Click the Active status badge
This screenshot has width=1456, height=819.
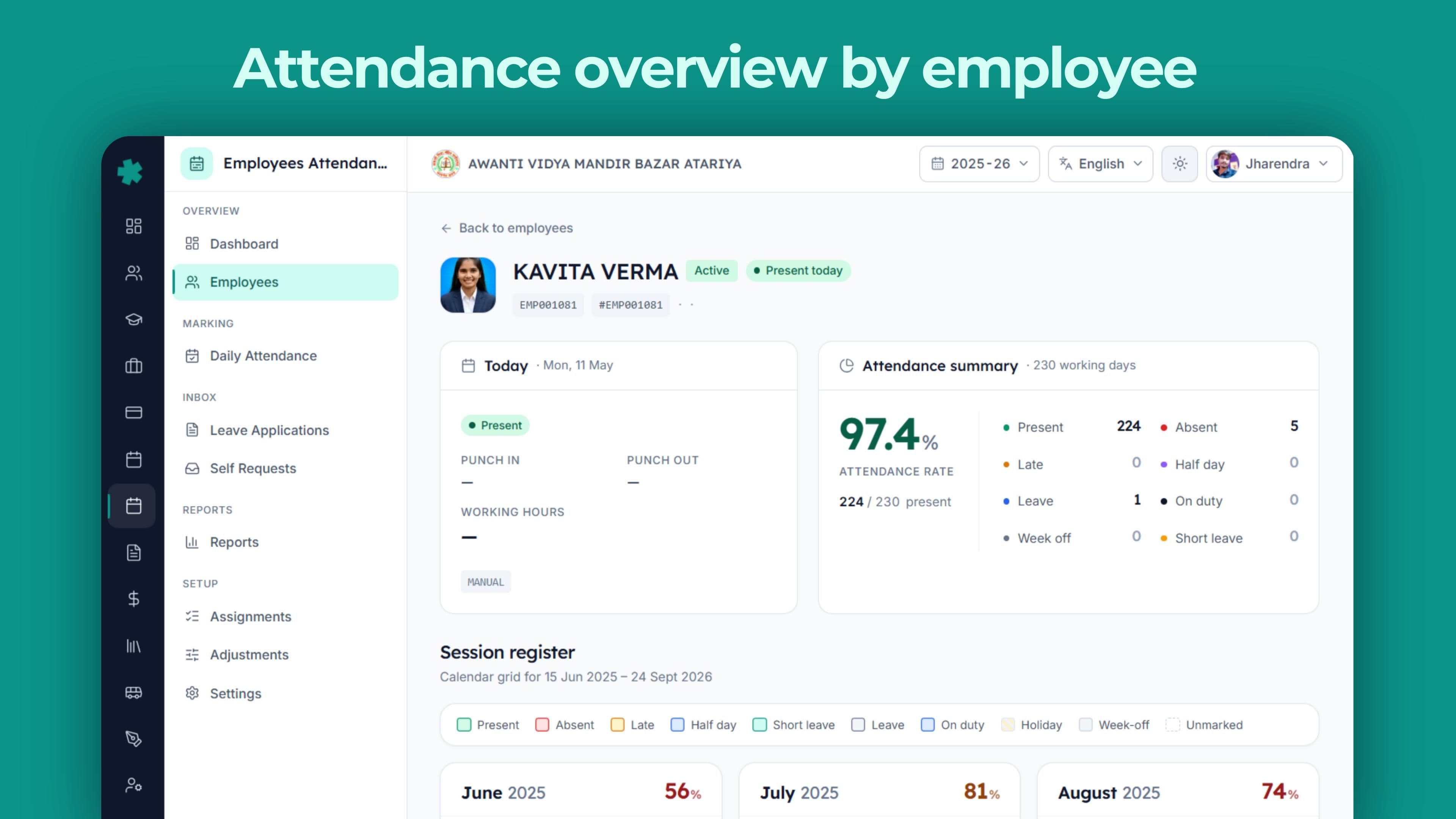tap(712, 271)
